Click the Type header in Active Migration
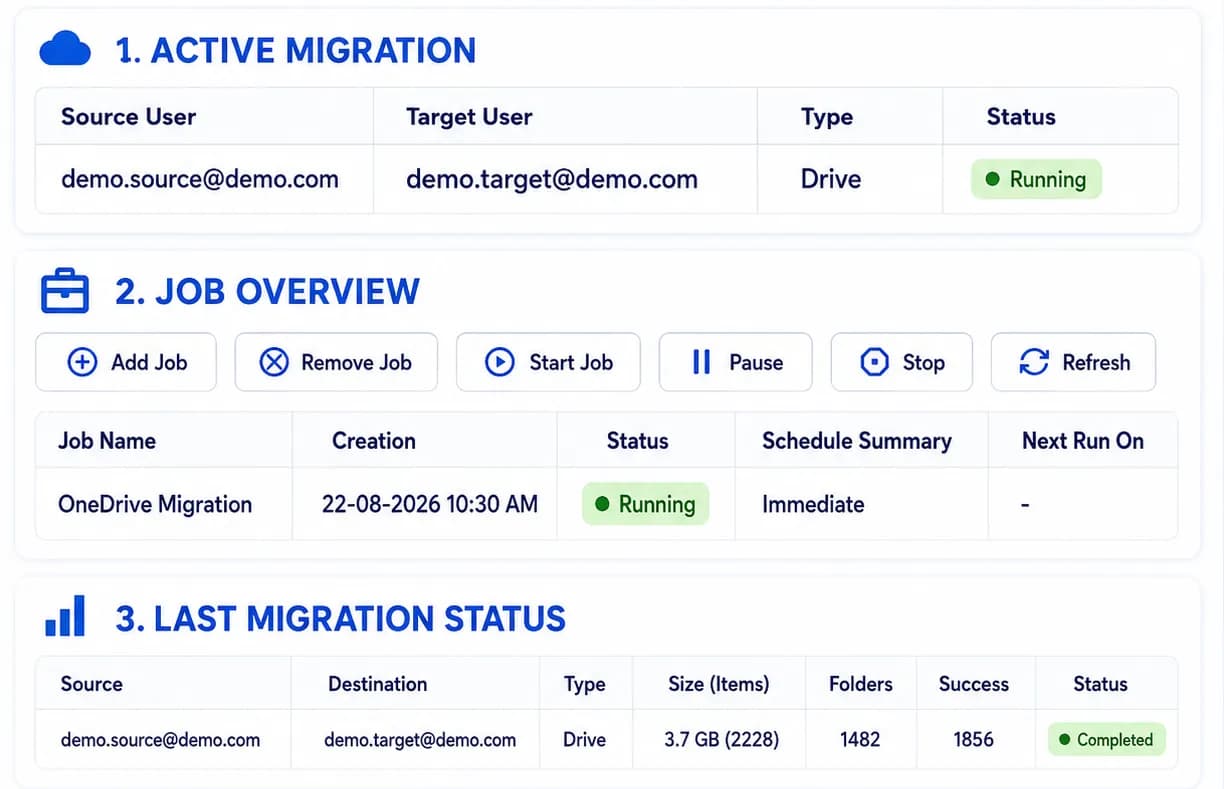The image size is (1224, 789). pos(827,117)
